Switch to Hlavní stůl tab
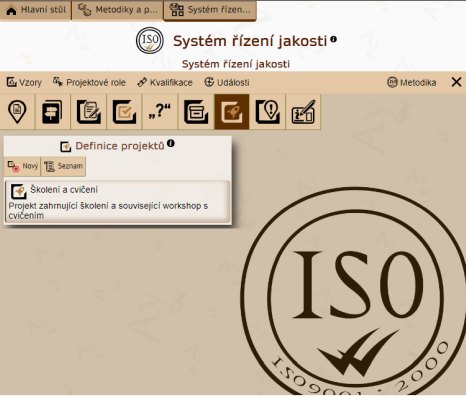This screenshot has width=466, height=396. [x=36, y=10]
